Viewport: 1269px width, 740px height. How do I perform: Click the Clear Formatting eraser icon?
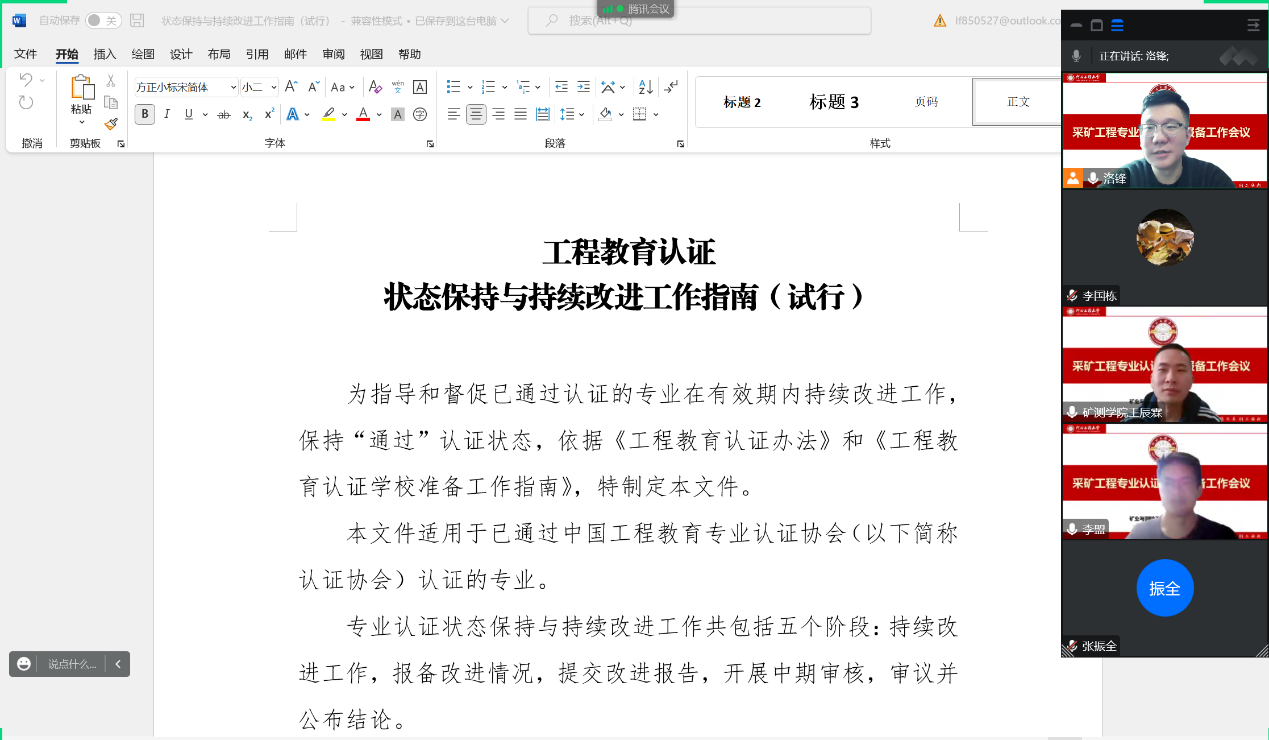coord(375,87)
